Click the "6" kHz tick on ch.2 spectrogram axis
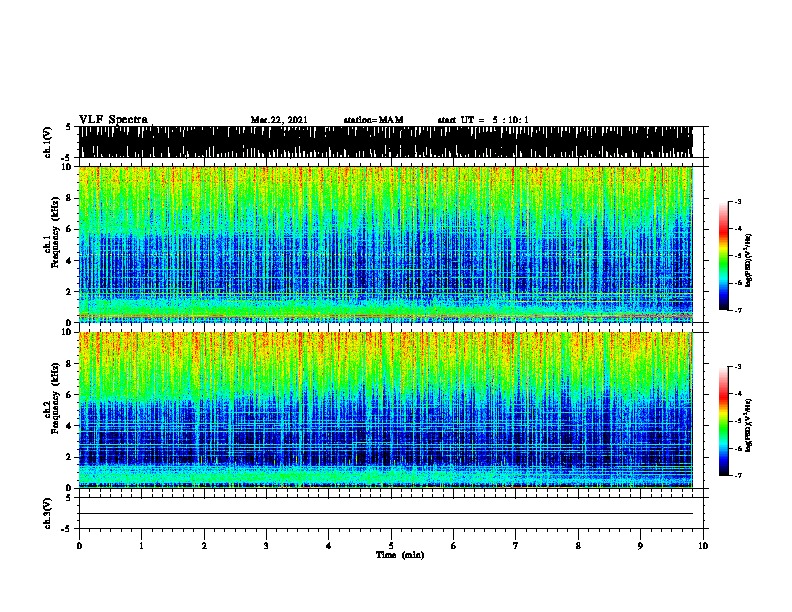 pos(71,395)
